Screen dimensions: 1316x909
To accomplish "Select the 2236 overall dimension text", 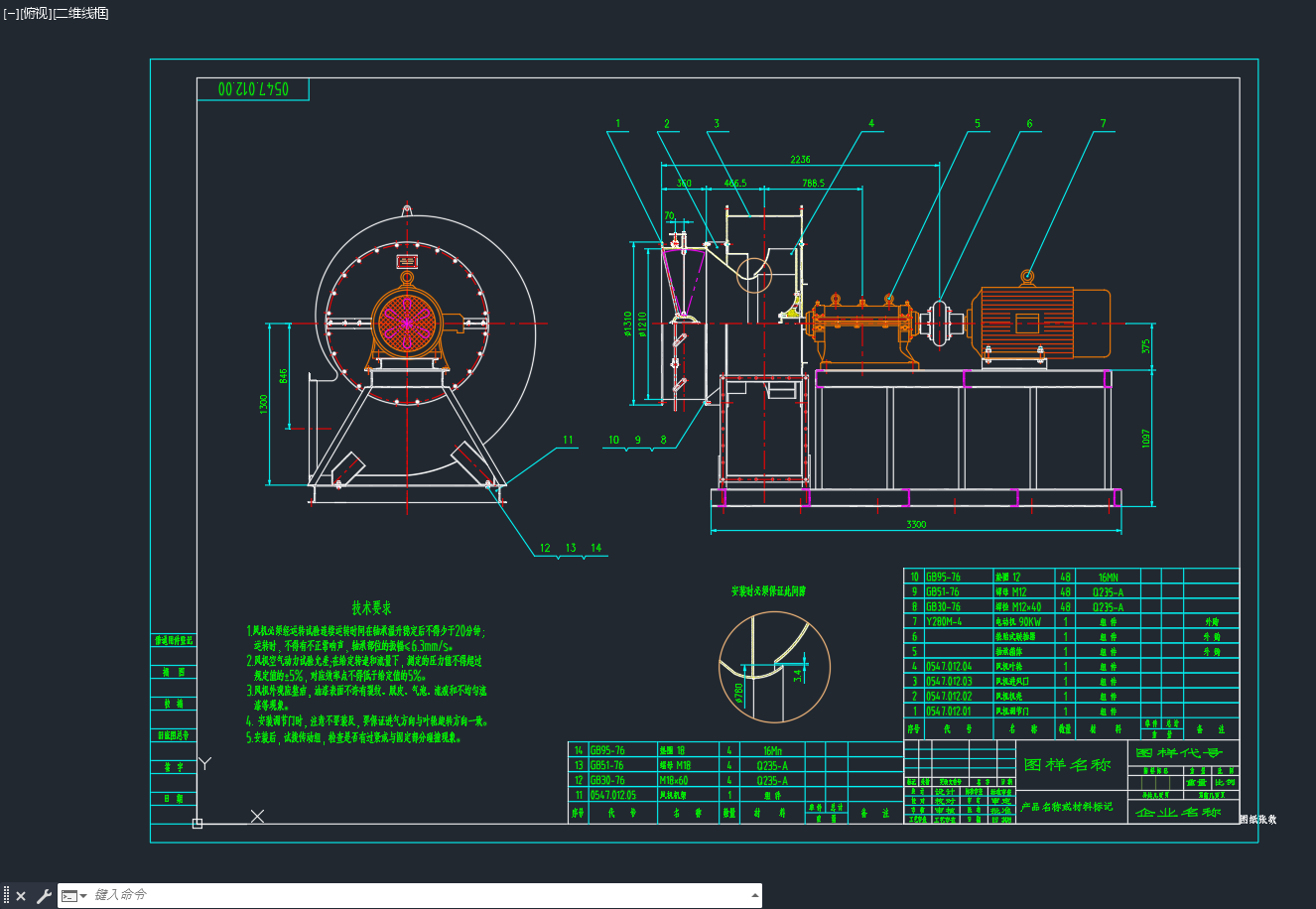I will 800,159.
